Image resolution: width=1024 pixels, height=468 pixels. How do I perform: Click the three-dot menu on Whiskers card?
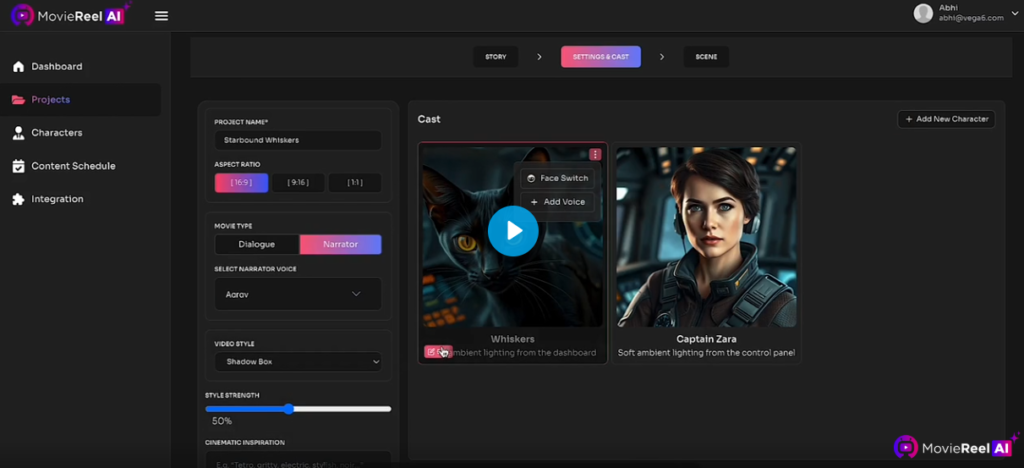(x=595, y=154)
